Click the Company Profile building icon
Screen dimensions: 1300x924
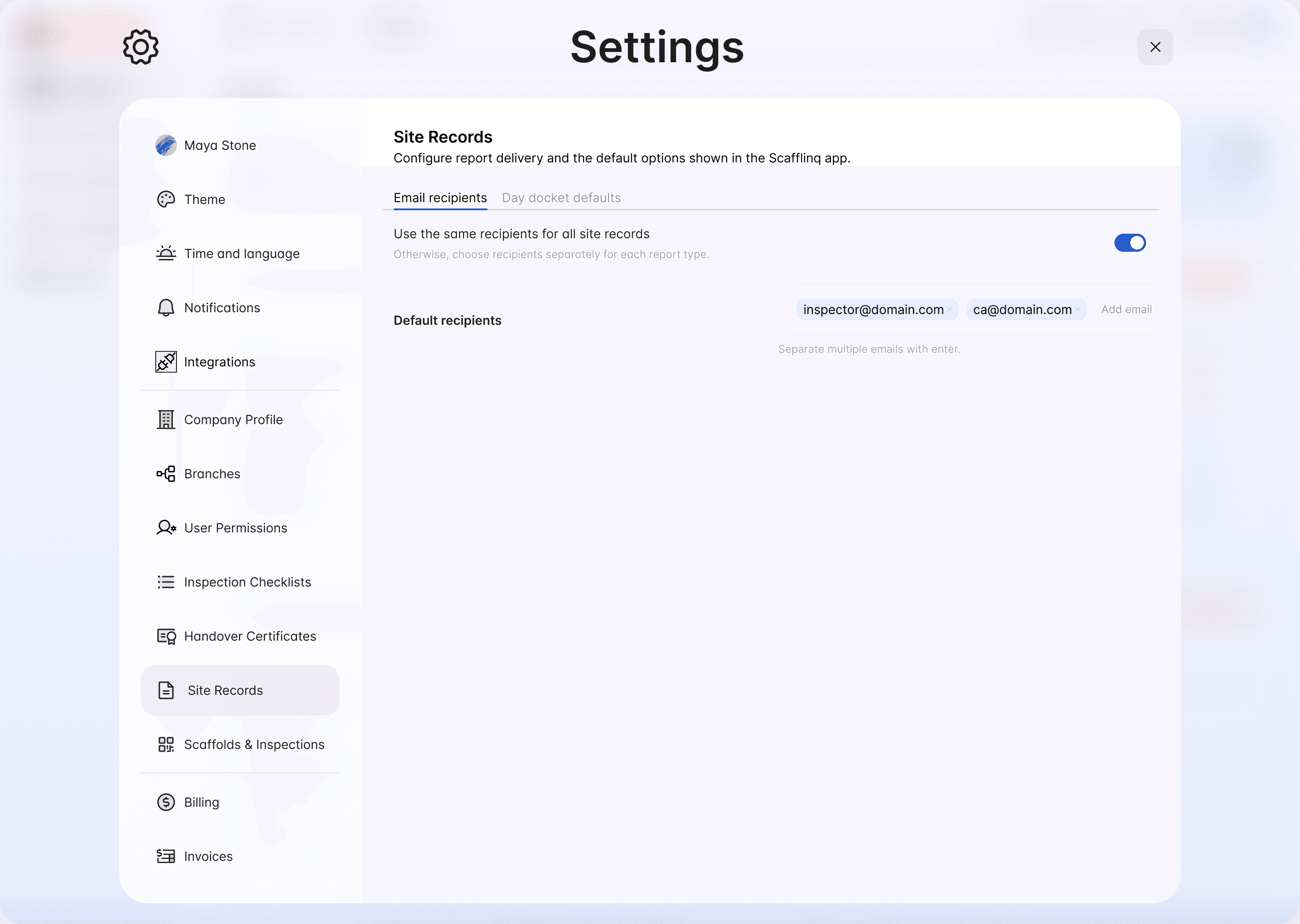coord(166,419)
